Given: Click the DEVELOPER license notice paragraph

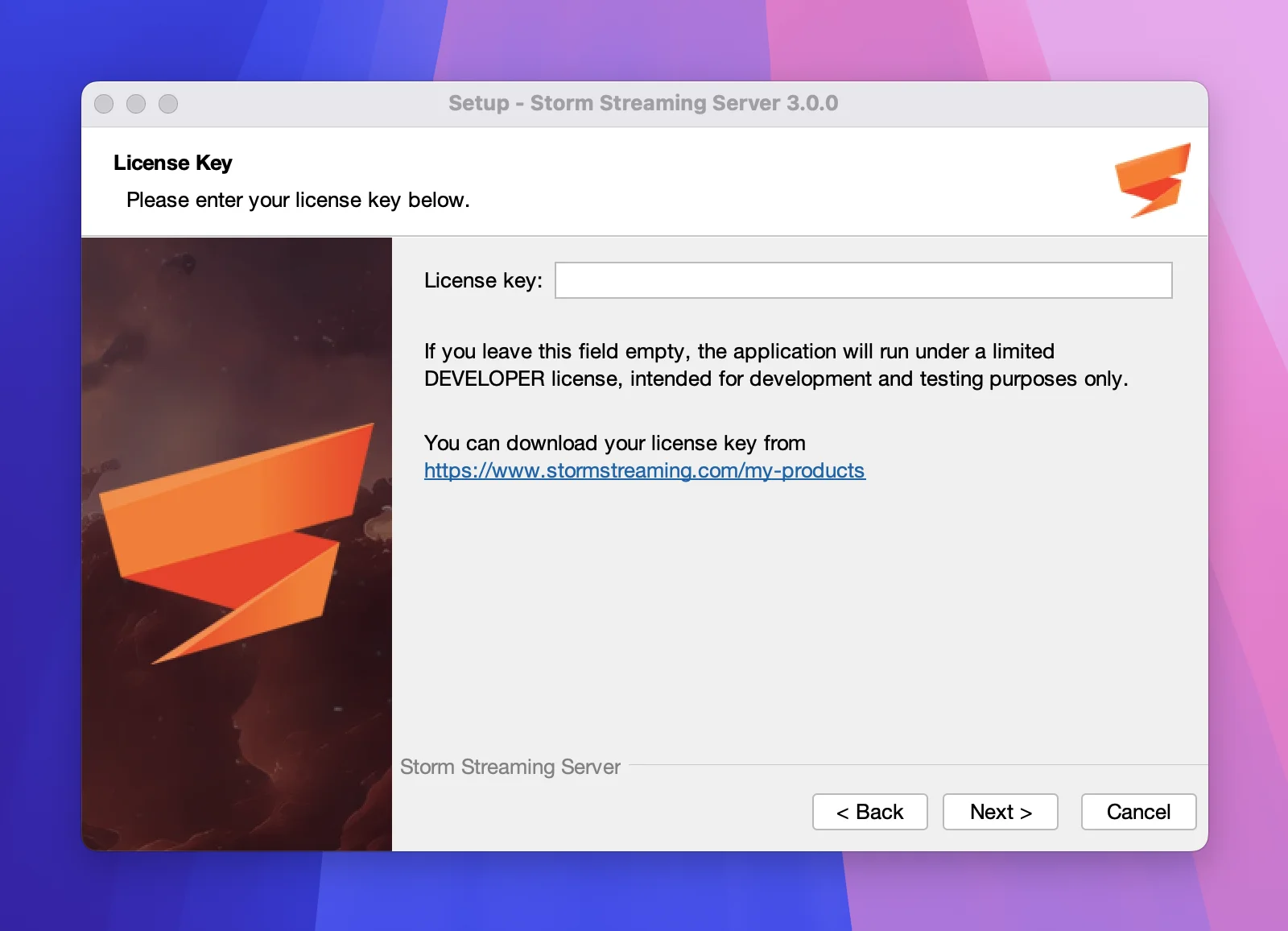Looking at the screenshot, I should point(775,365).
